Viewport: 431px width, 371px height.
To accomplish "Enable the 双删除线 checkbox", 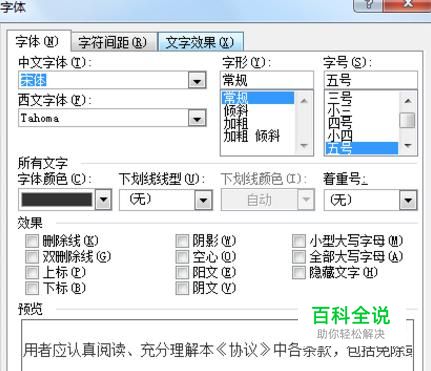I will click(x=32, y=257).
